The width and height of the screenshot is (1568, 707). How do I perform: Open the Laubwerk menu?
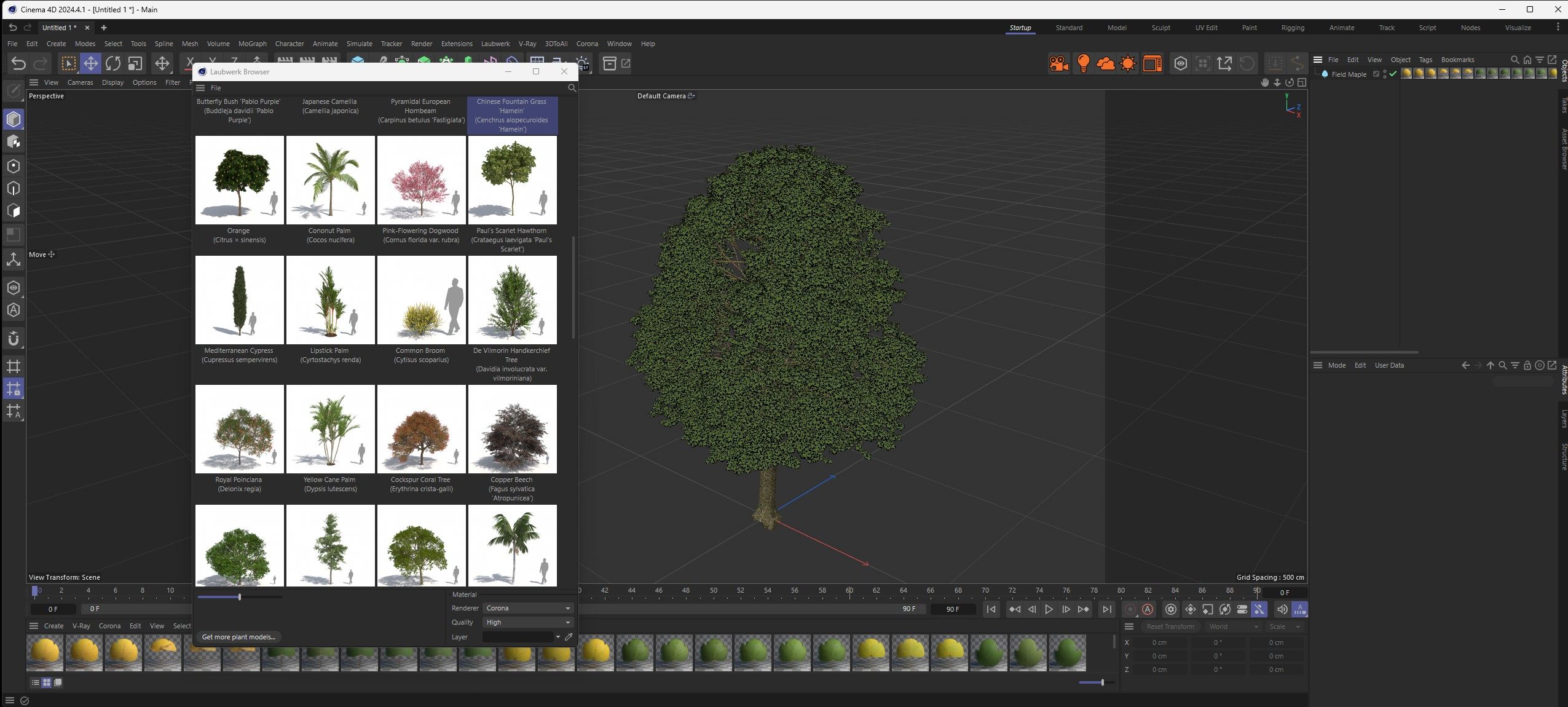click(495, 44)
